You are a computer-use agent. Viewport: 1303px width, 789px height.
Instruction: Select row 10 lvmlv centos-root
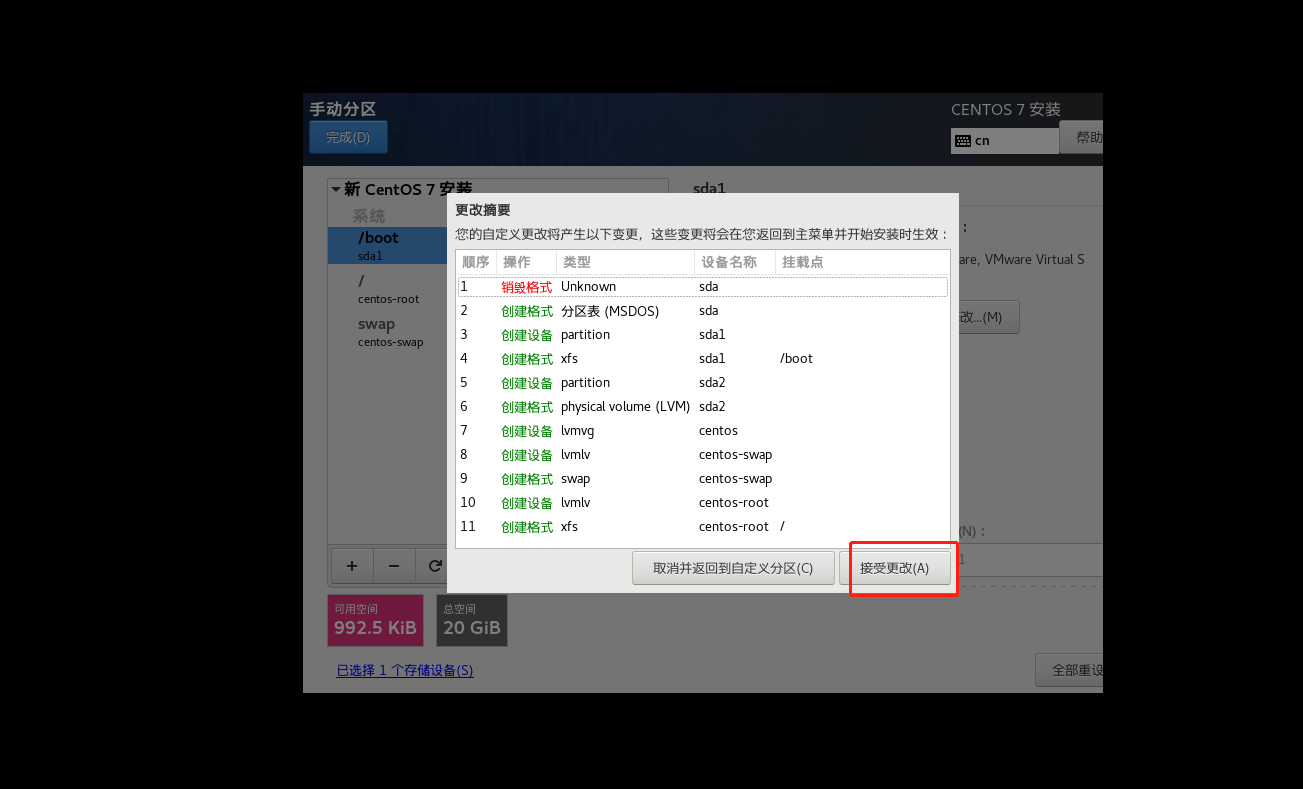coord(702,503)
